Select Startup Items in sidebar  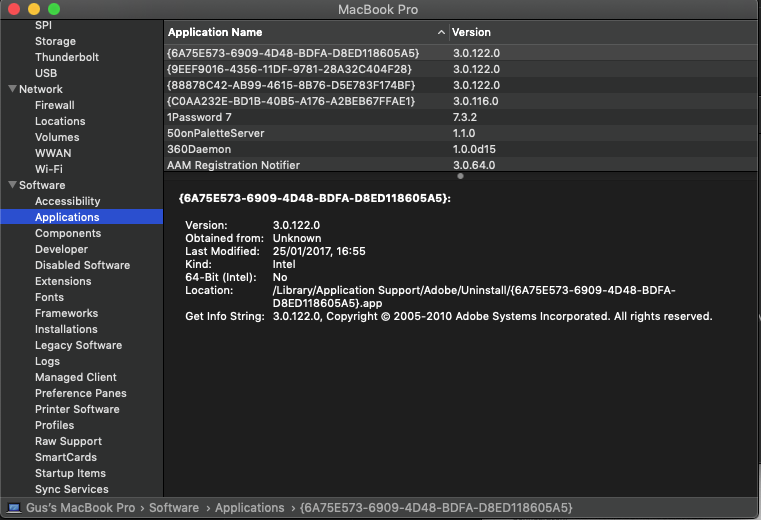70,474
